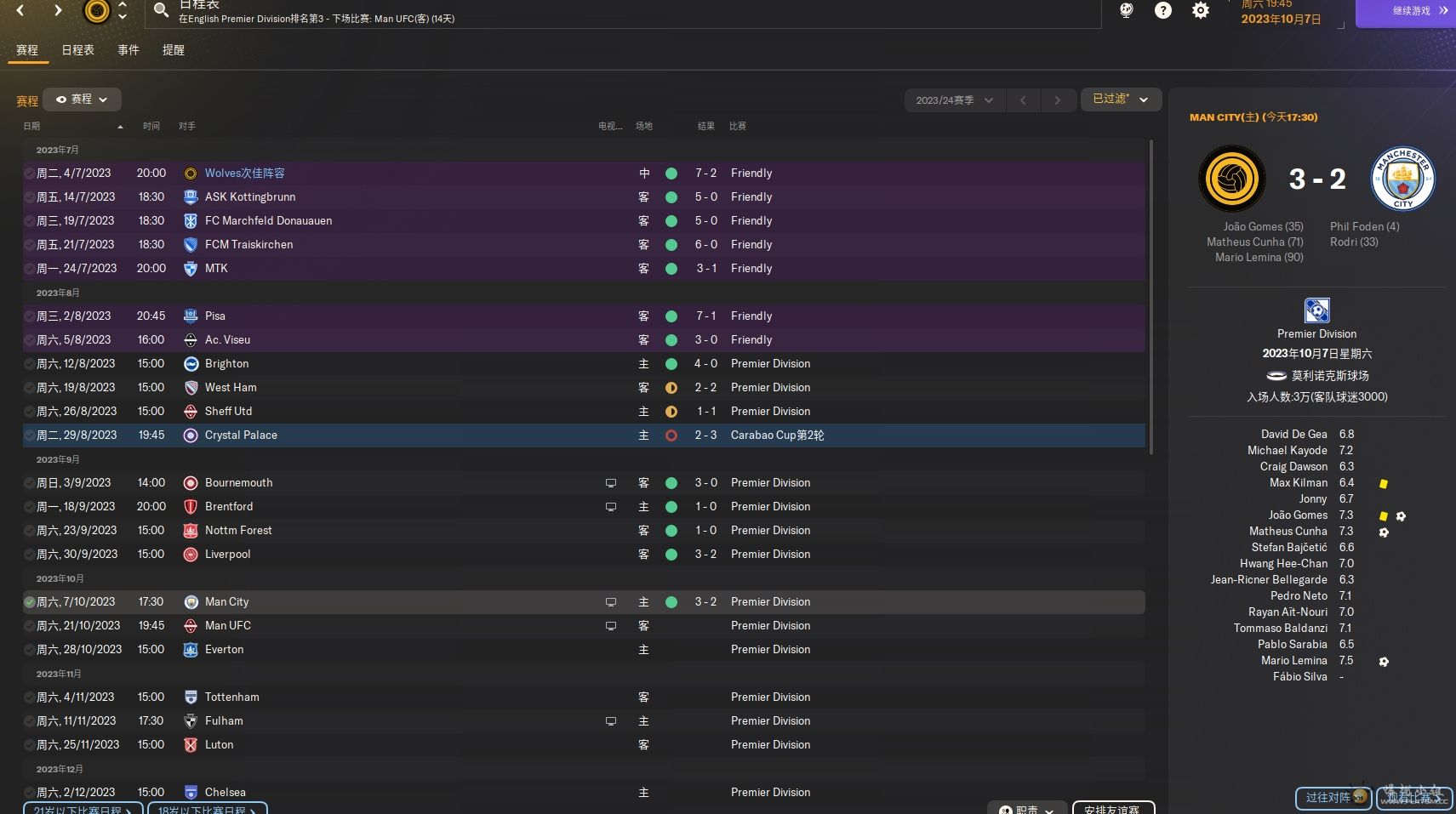The image size is (1456, 814).
Task: Click the 继续游戏 continue button
Action: [x=1406, y=13]
